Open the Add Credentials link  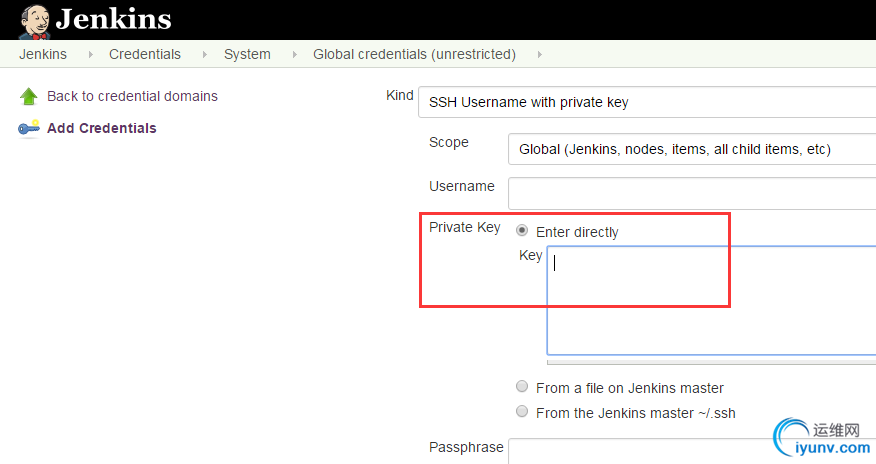pyautogui.click(x=102, y=128)
